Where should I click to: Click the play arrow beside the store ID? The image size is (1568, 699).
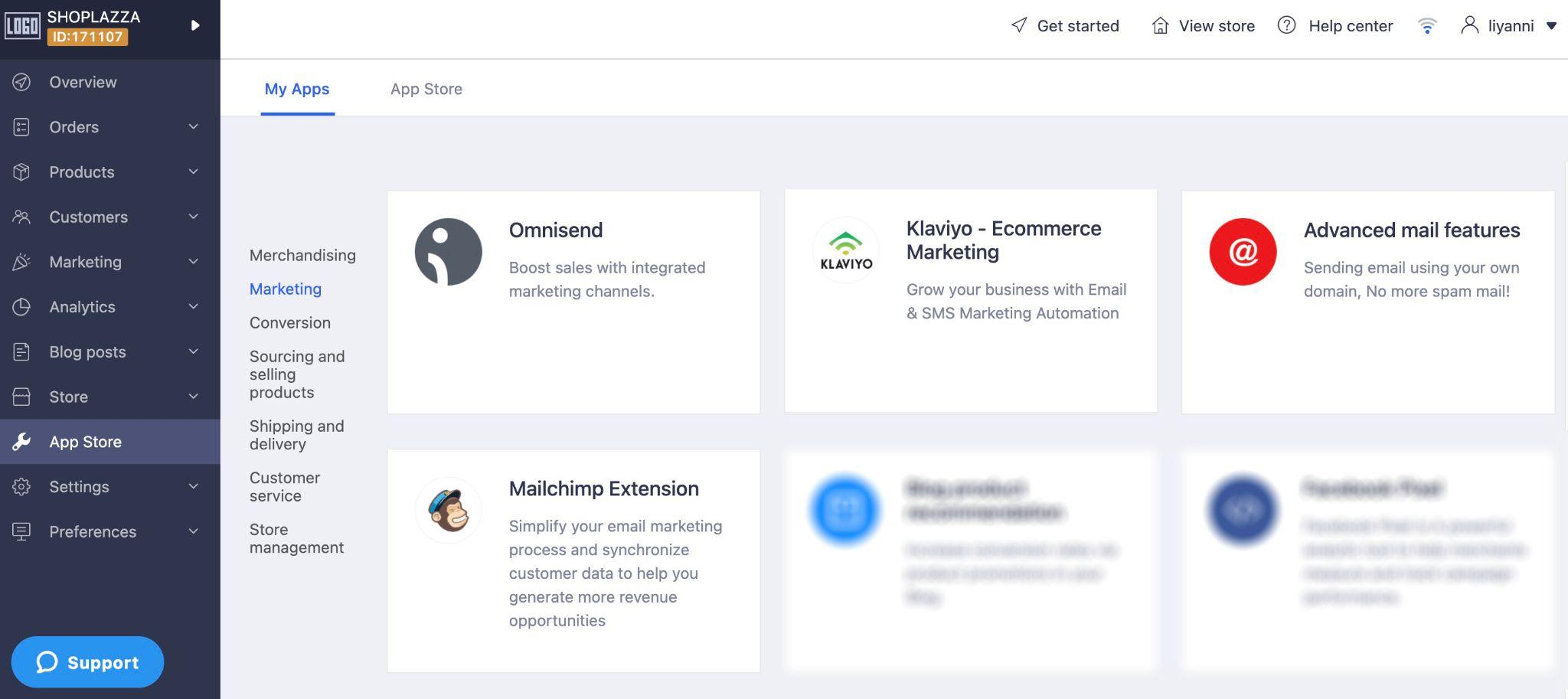coord(195,25)
